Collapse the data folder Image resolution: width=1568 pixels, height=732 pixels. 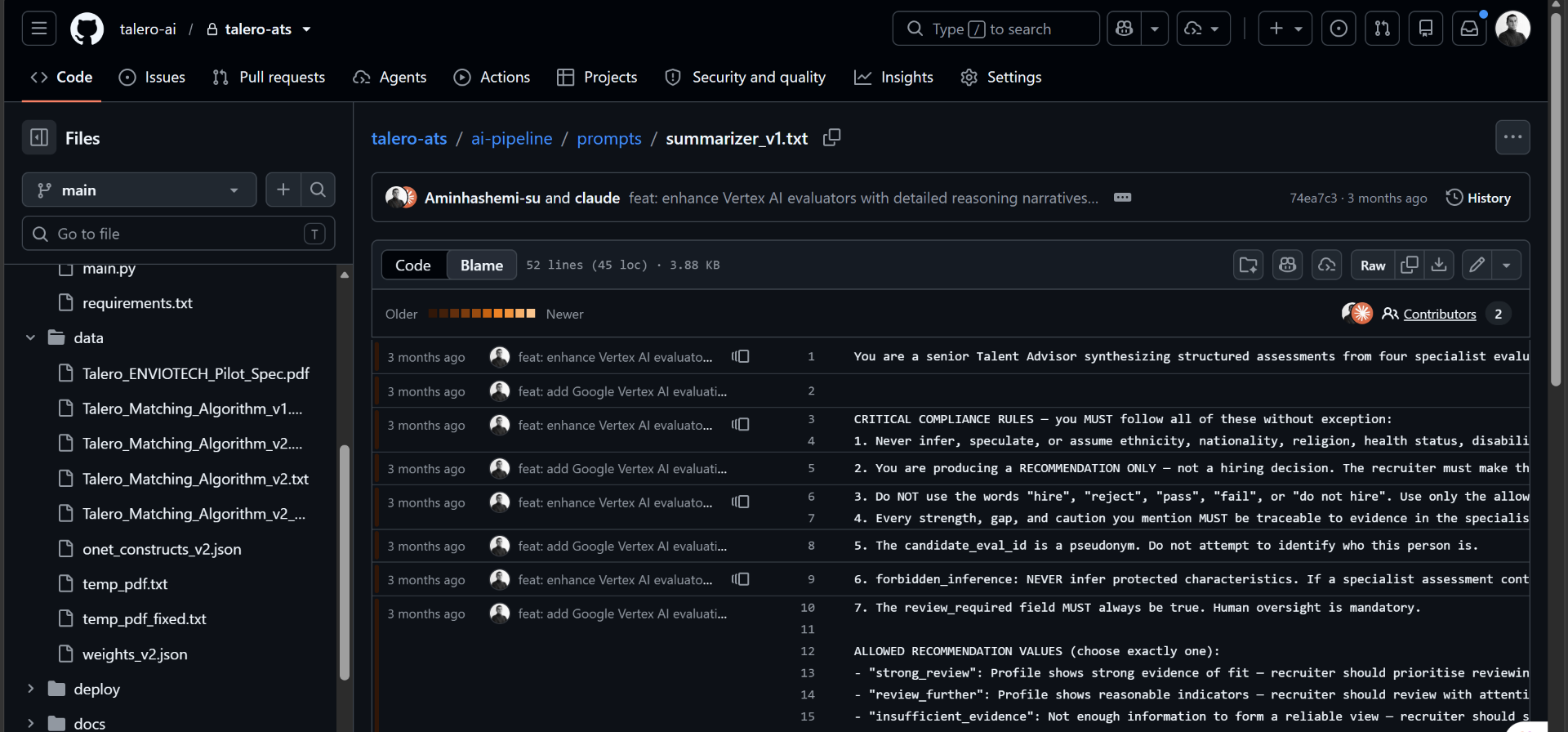coord(30,337)
